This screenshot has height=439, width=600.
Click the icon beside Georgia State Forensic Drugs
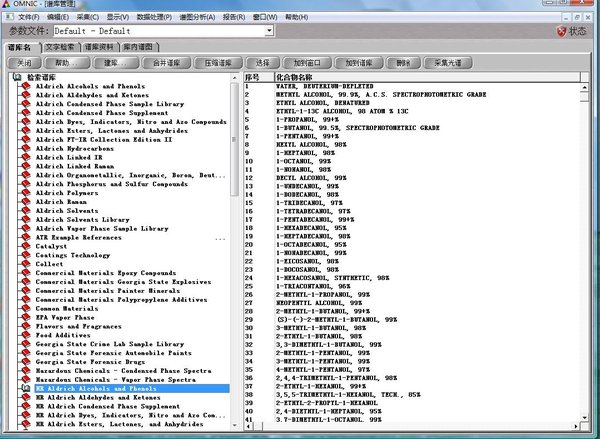coord(26,361)
